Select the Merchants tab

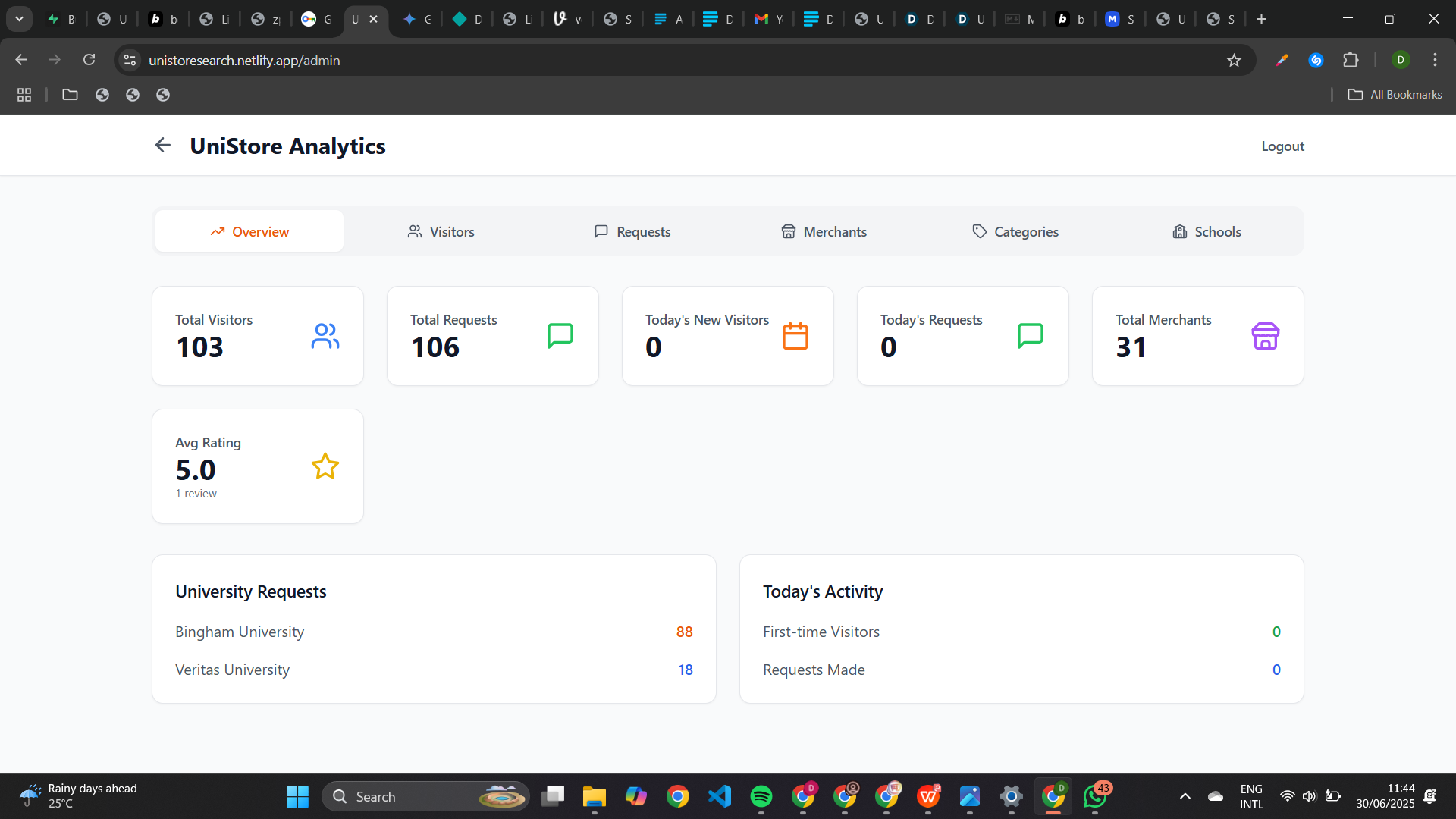[824, 231]
